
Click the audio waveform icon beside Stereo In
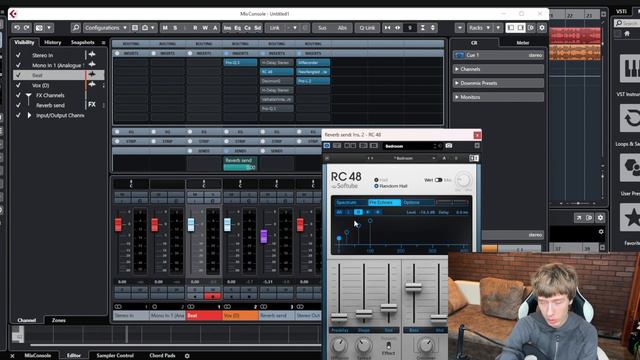(x=92, y=54)
